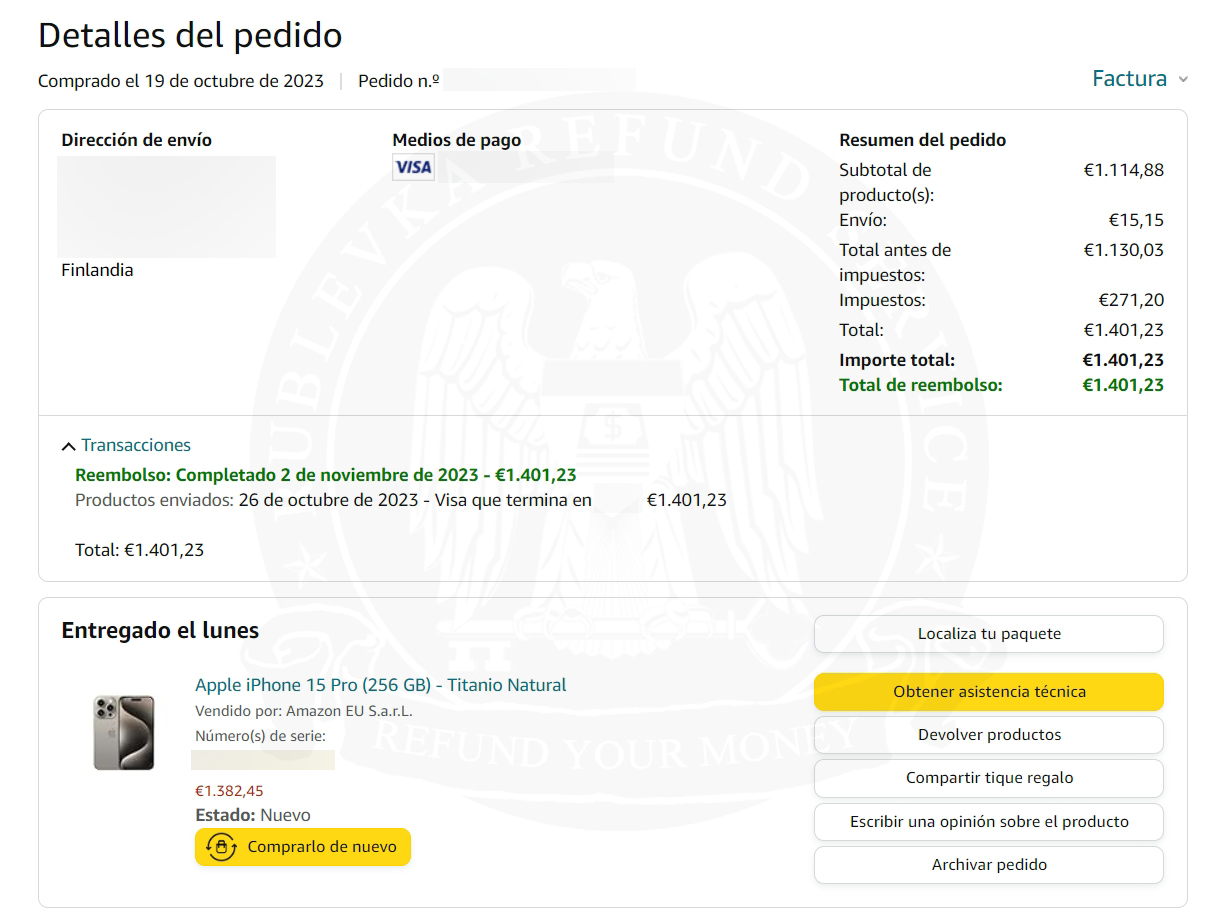1232x923 pixels.
Task: Click the Total de reembolso label
Action: (x=920, y=385)
